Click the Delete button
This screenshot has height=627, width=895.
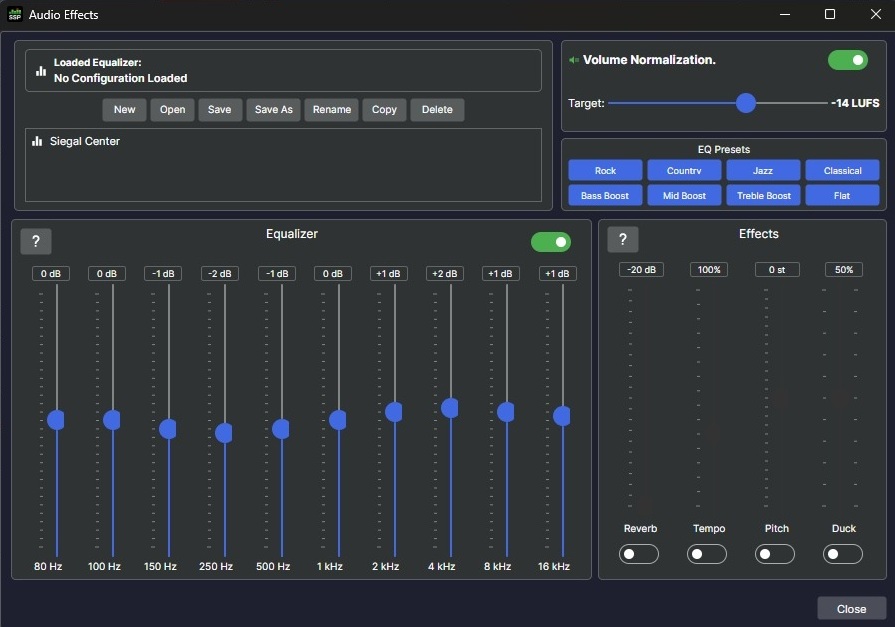click(437, 110)
